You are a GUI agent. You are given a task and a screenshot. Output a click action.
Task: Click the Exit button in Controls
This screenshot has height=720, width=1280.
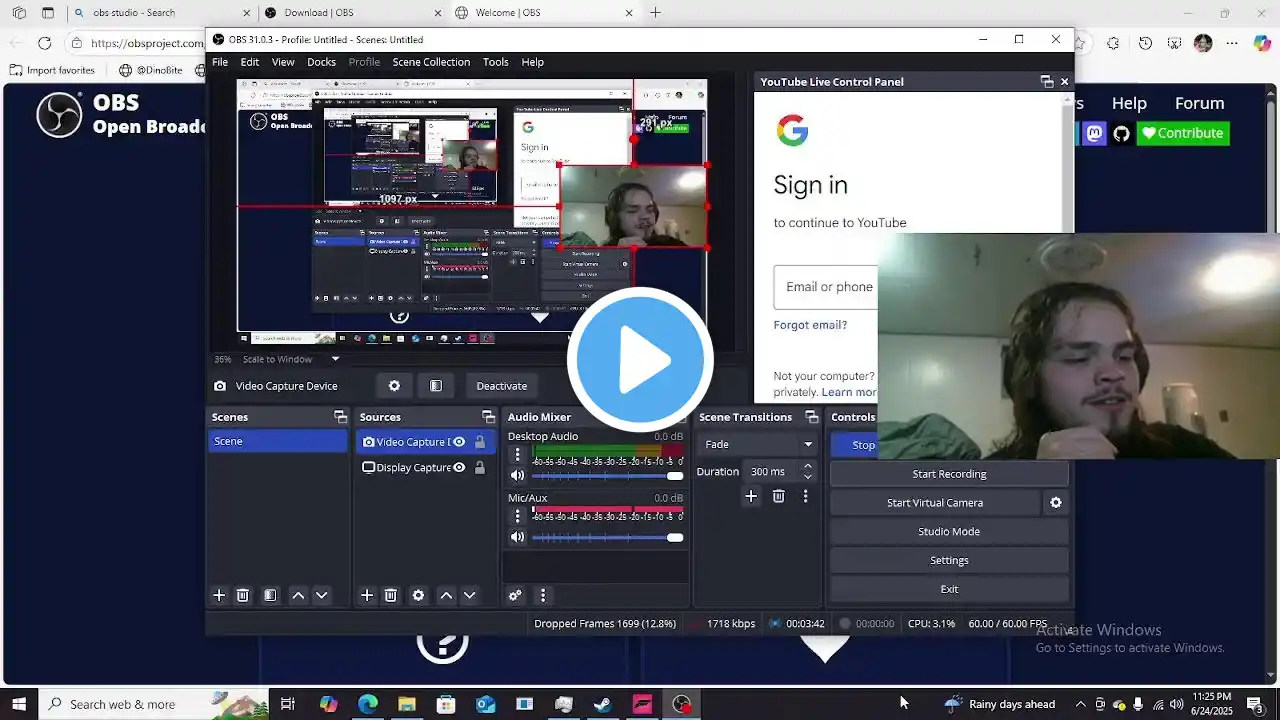click(949, 589)
